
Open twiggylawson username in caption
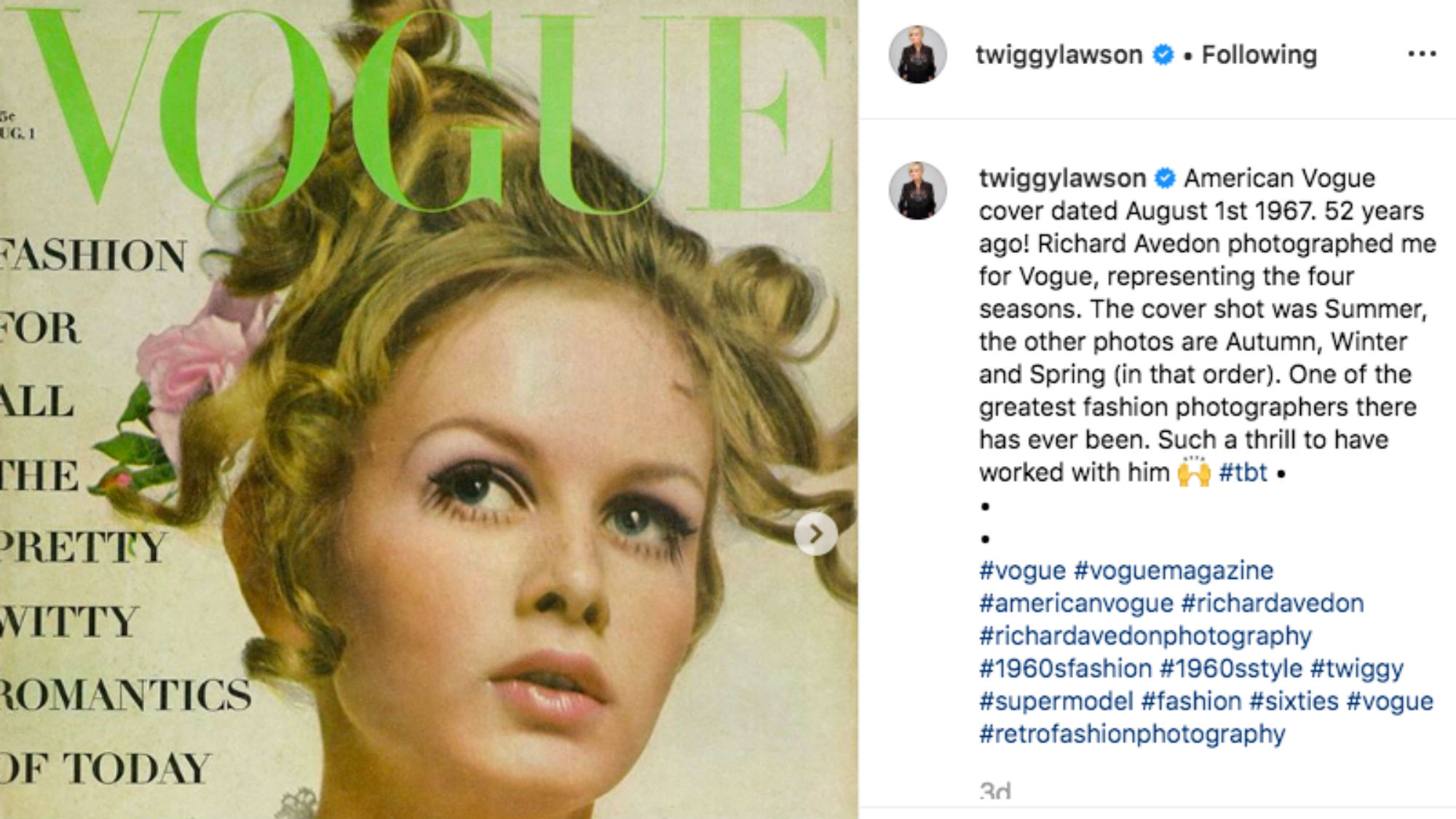click(1062, 178)
